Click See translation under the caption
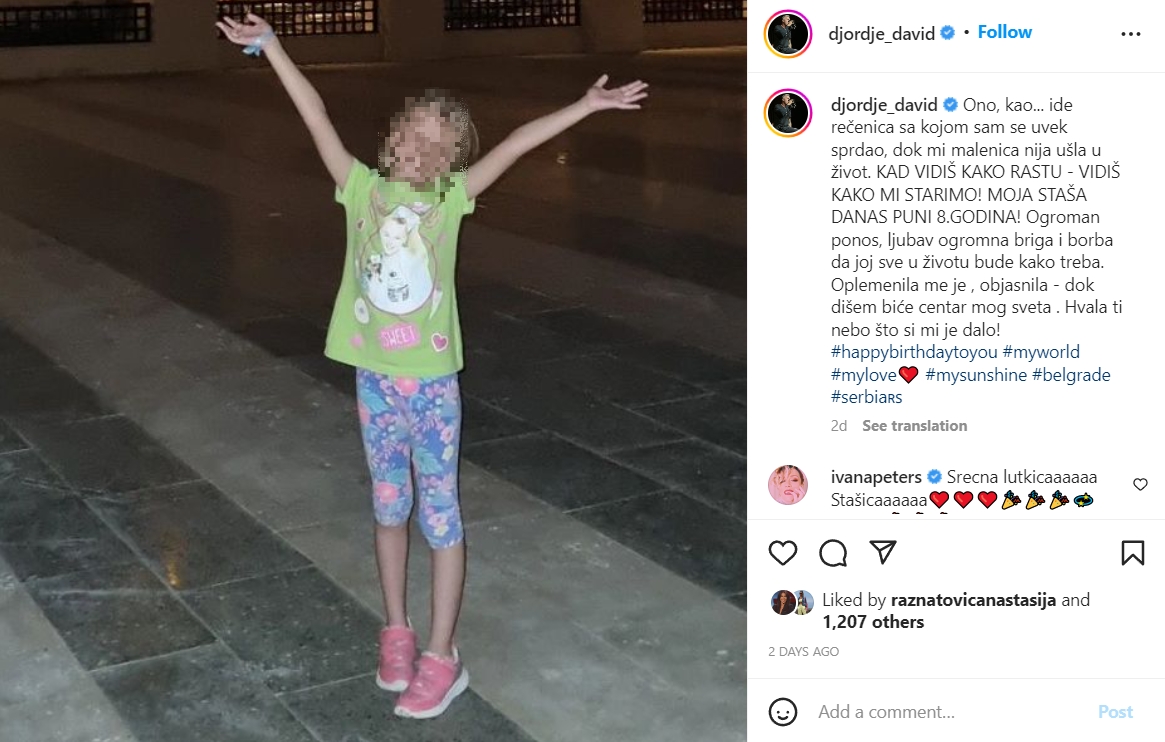 915,426
